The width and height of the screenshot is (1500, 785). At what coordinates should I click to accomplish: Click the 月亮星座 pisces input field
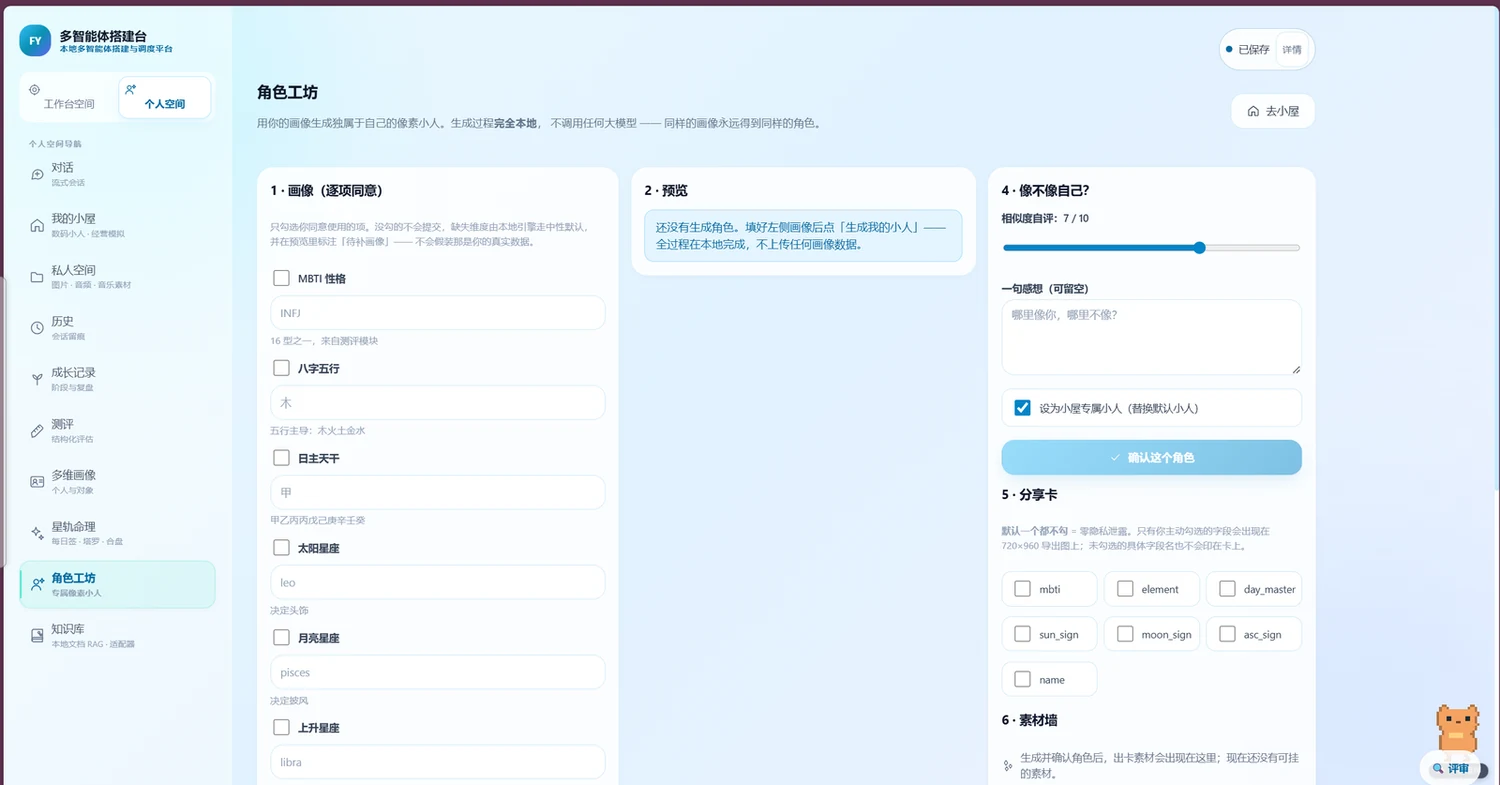438,672
